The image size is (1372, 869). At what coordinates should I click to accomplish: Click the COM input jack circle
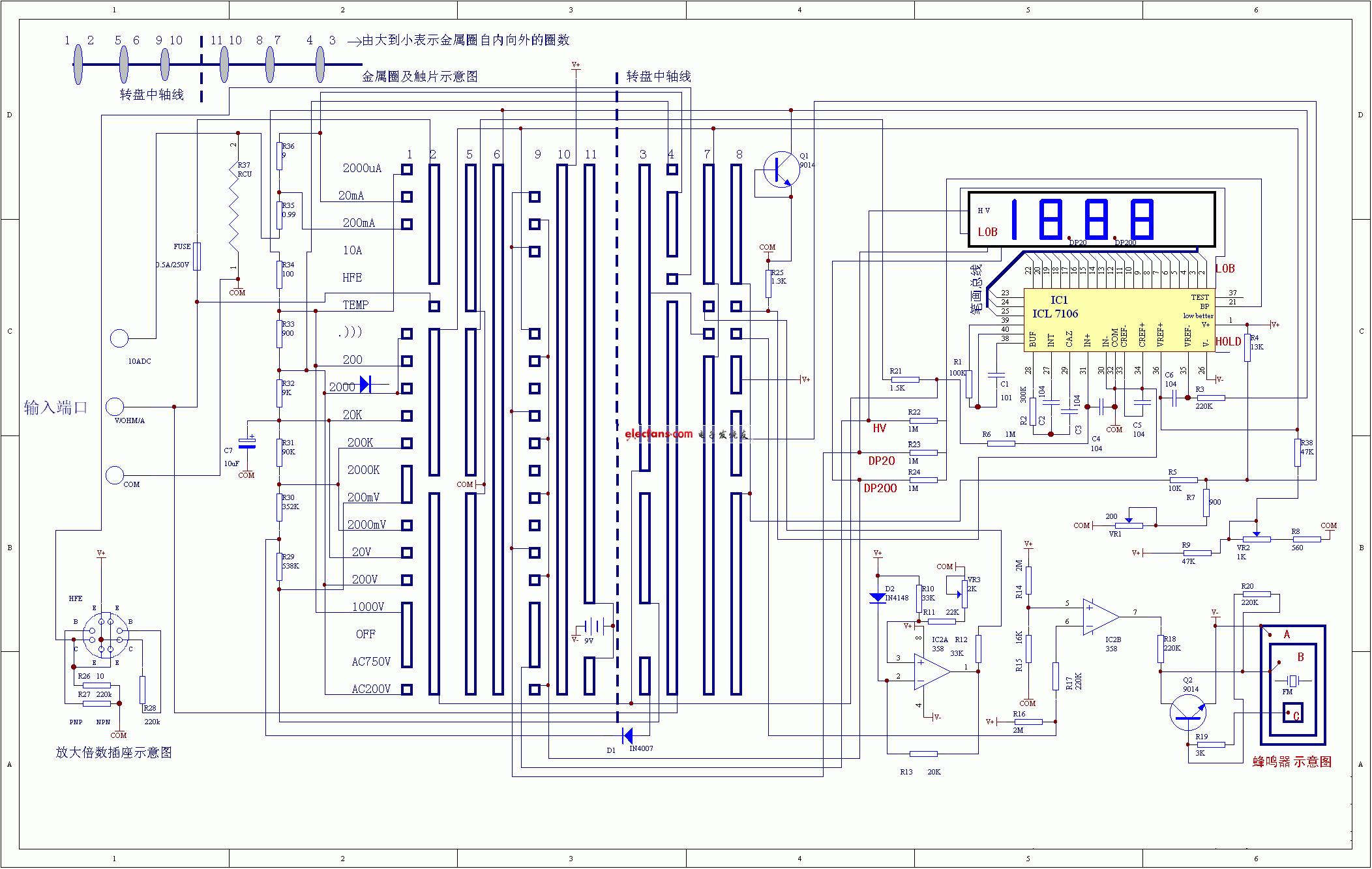point(115,475)
